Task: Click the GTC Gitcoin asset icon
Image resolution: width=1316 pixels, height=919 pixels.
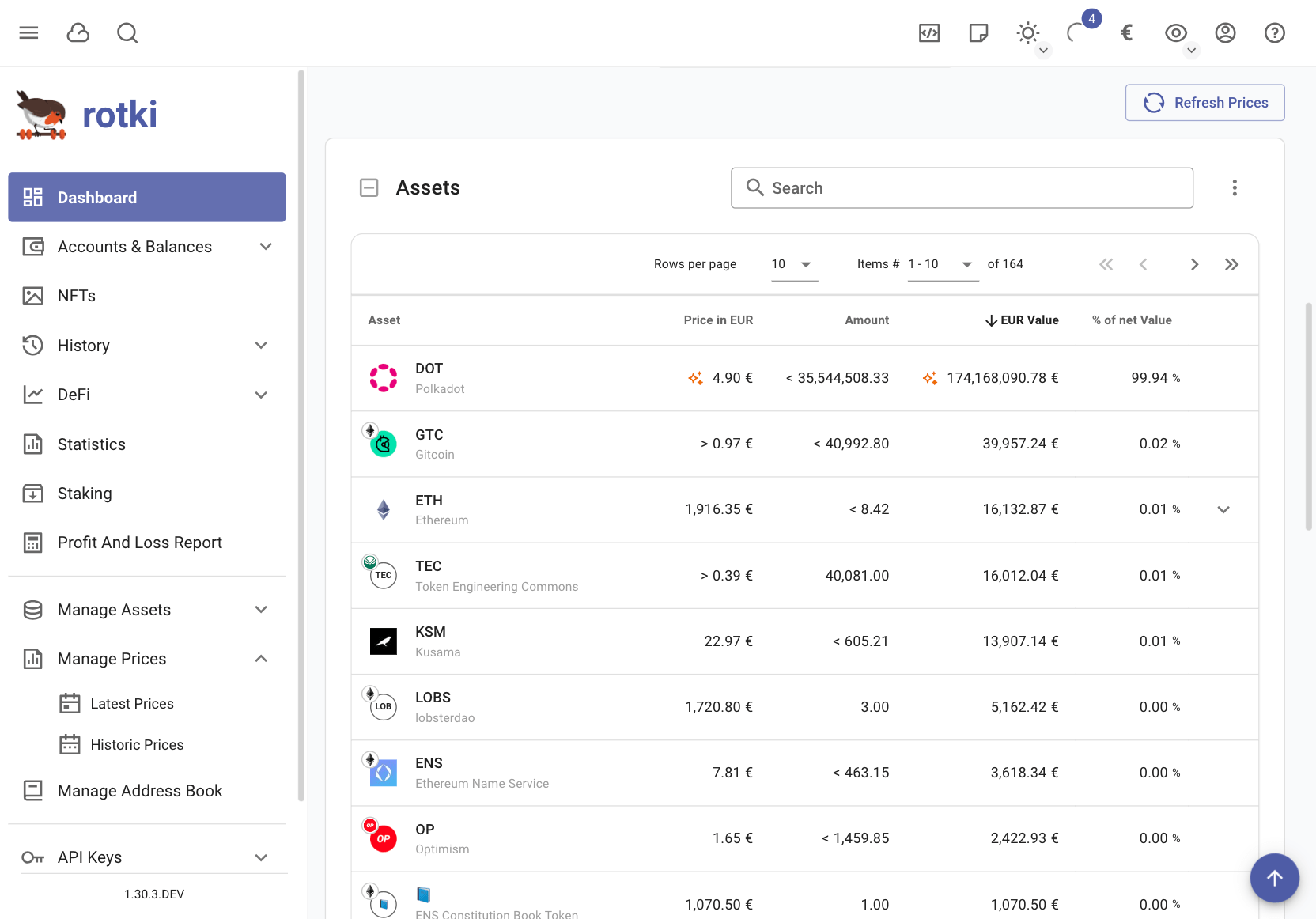Action: pyautogui.click(x=384, y=444)
